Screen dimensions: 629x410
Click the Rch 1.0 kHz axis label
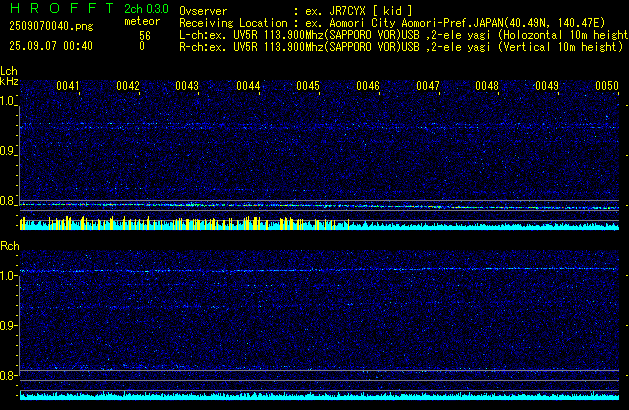[8, 276]
